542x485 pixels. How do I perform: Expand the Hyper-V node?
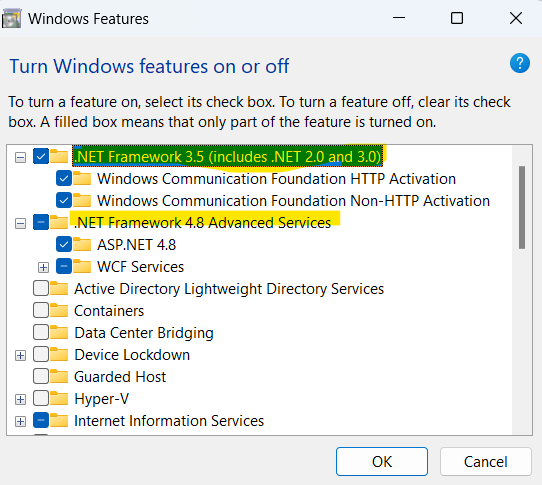[x=20, y=400]
